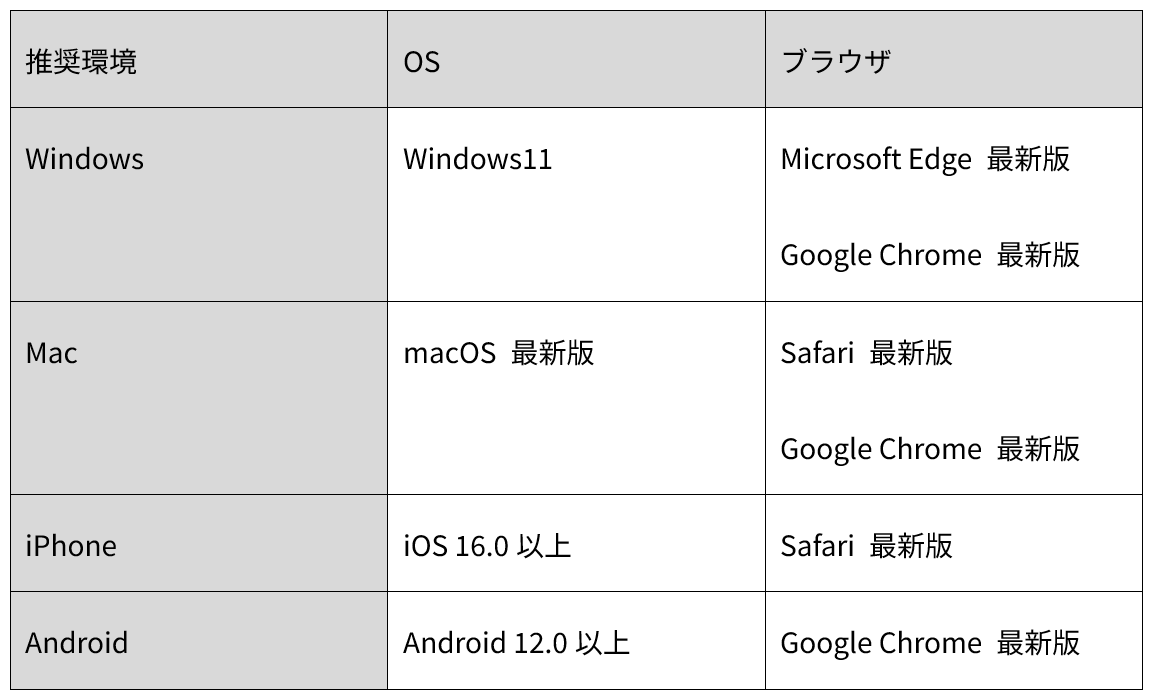
Task: Click the iOS 16.0 以上 cell
Action: coord(487,546)
